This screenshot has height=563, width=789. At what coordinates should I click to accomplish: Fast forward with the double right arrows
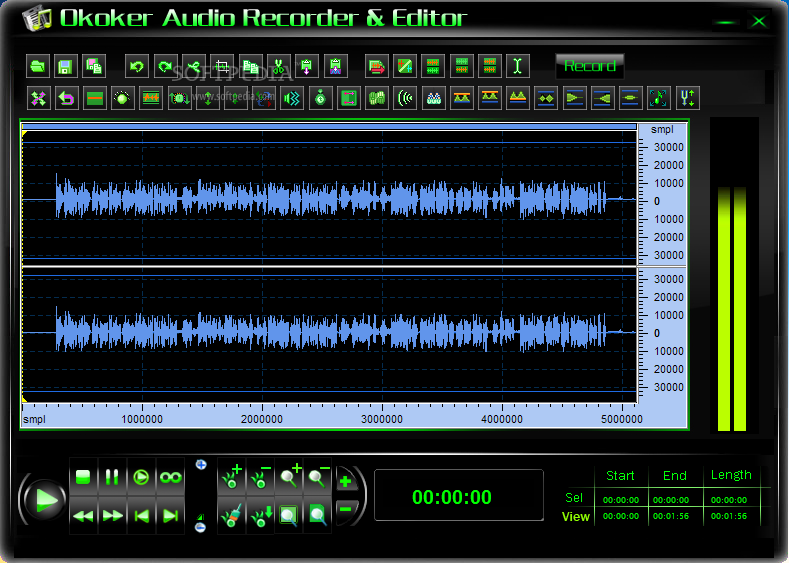112,516
